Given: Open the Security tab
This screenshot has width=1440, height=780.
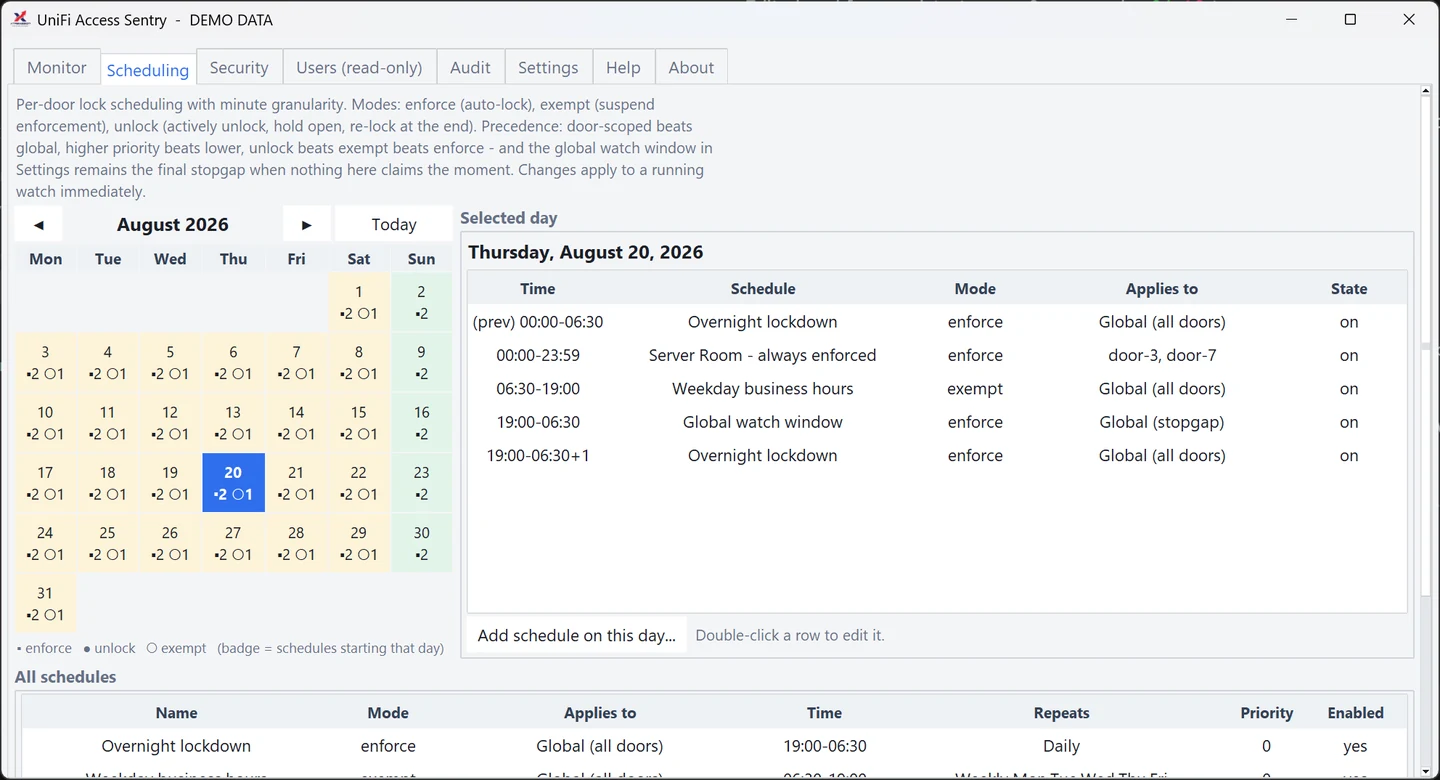Looking at the screenshot, I should click(239, 67).
